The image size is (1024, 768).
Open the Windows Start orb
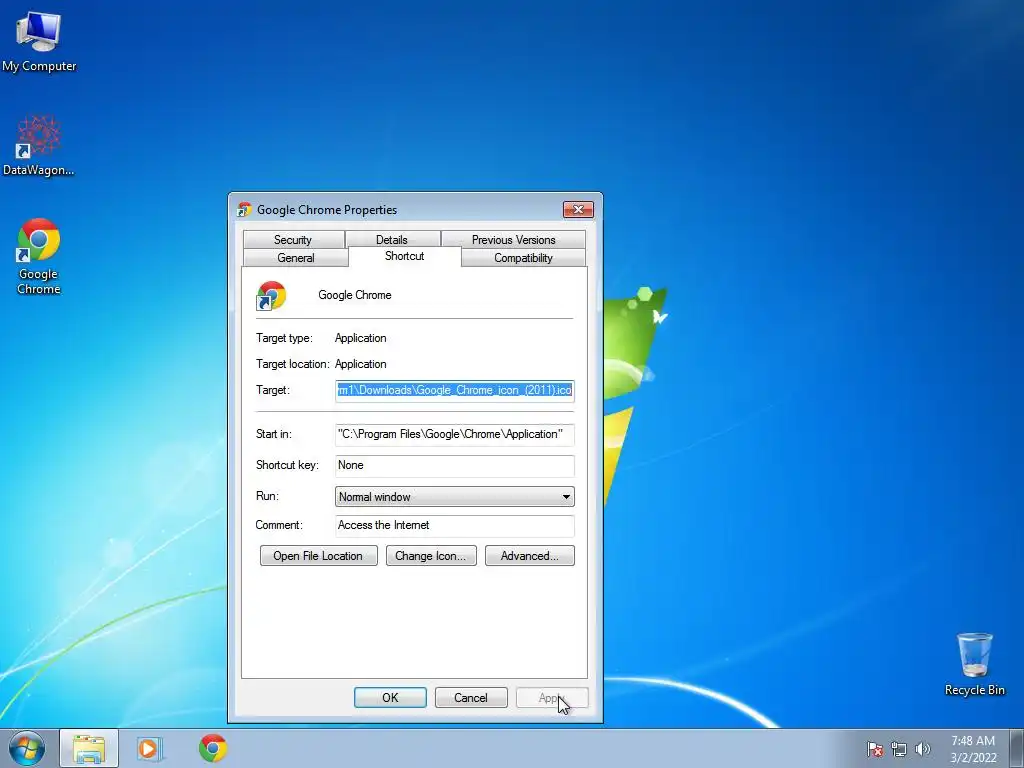pos(27,748)
